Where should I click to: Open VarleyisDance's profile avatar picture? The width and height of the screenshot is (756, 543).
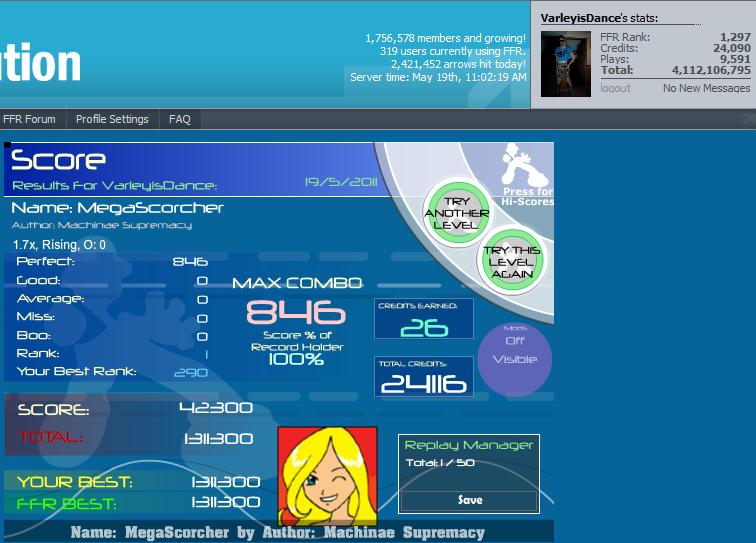click(x=566, y=64)
